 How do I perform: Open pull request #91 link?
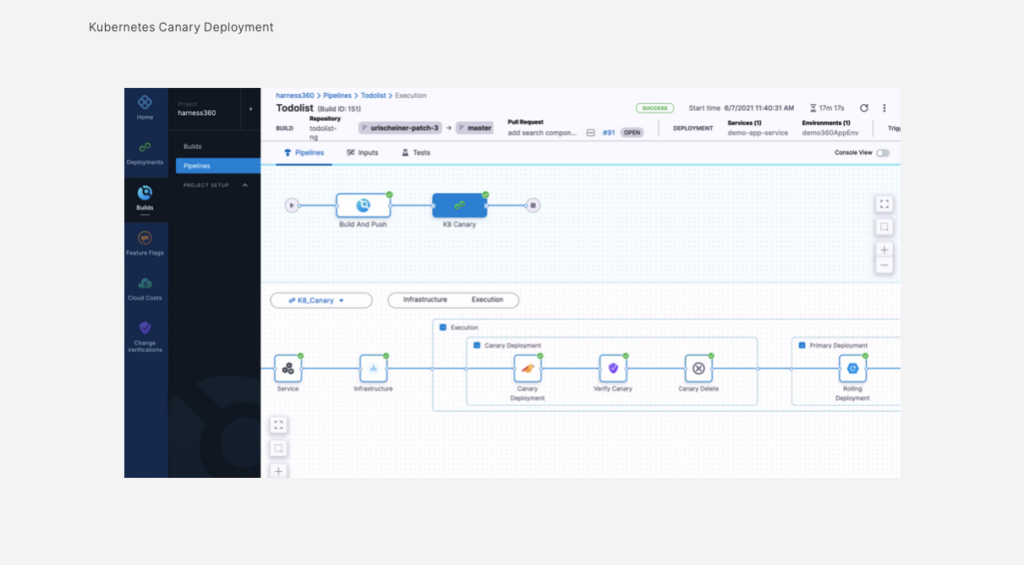tap(609, 133)
